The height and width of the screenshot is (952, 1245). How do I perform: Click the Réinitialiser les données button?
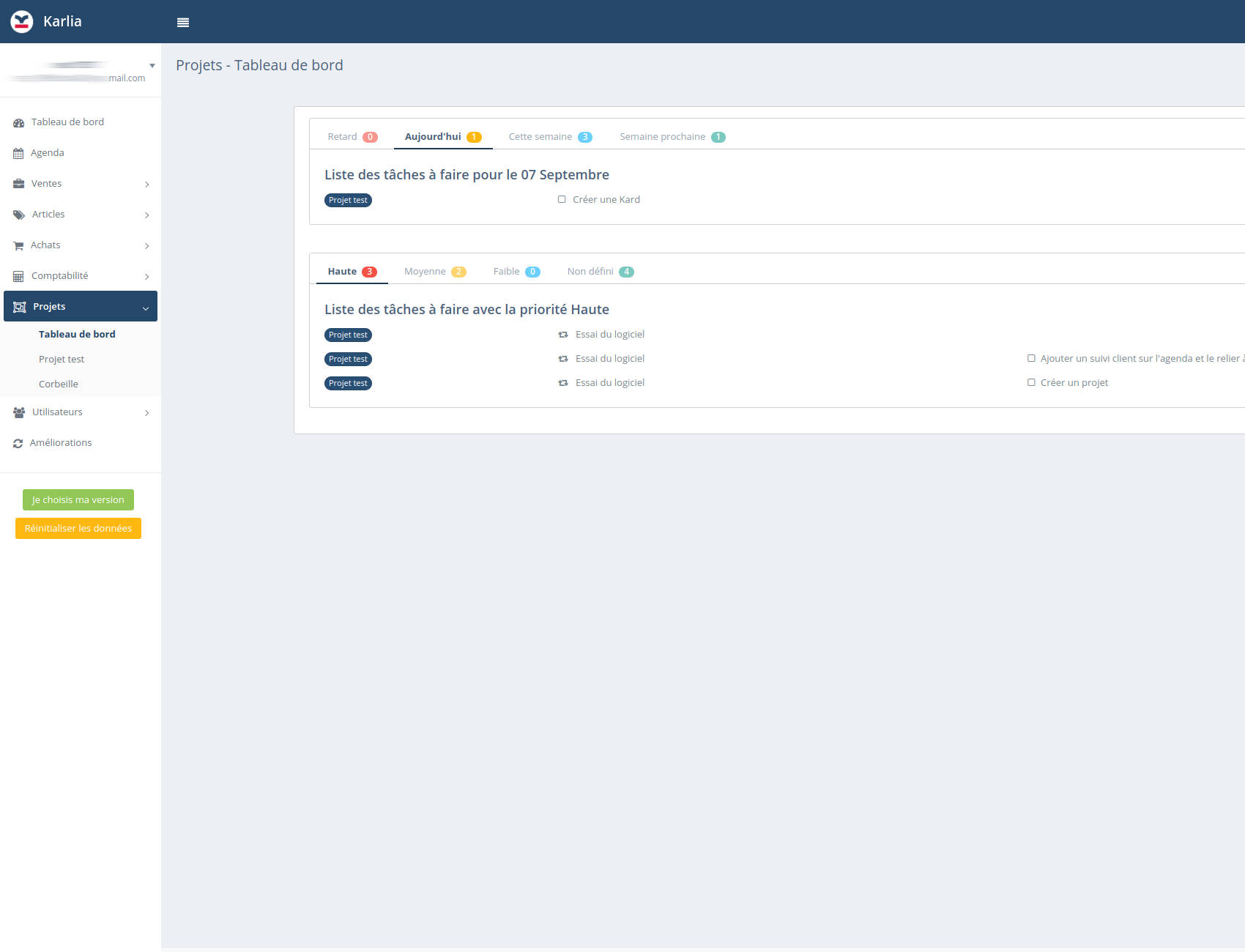[78, 528]
